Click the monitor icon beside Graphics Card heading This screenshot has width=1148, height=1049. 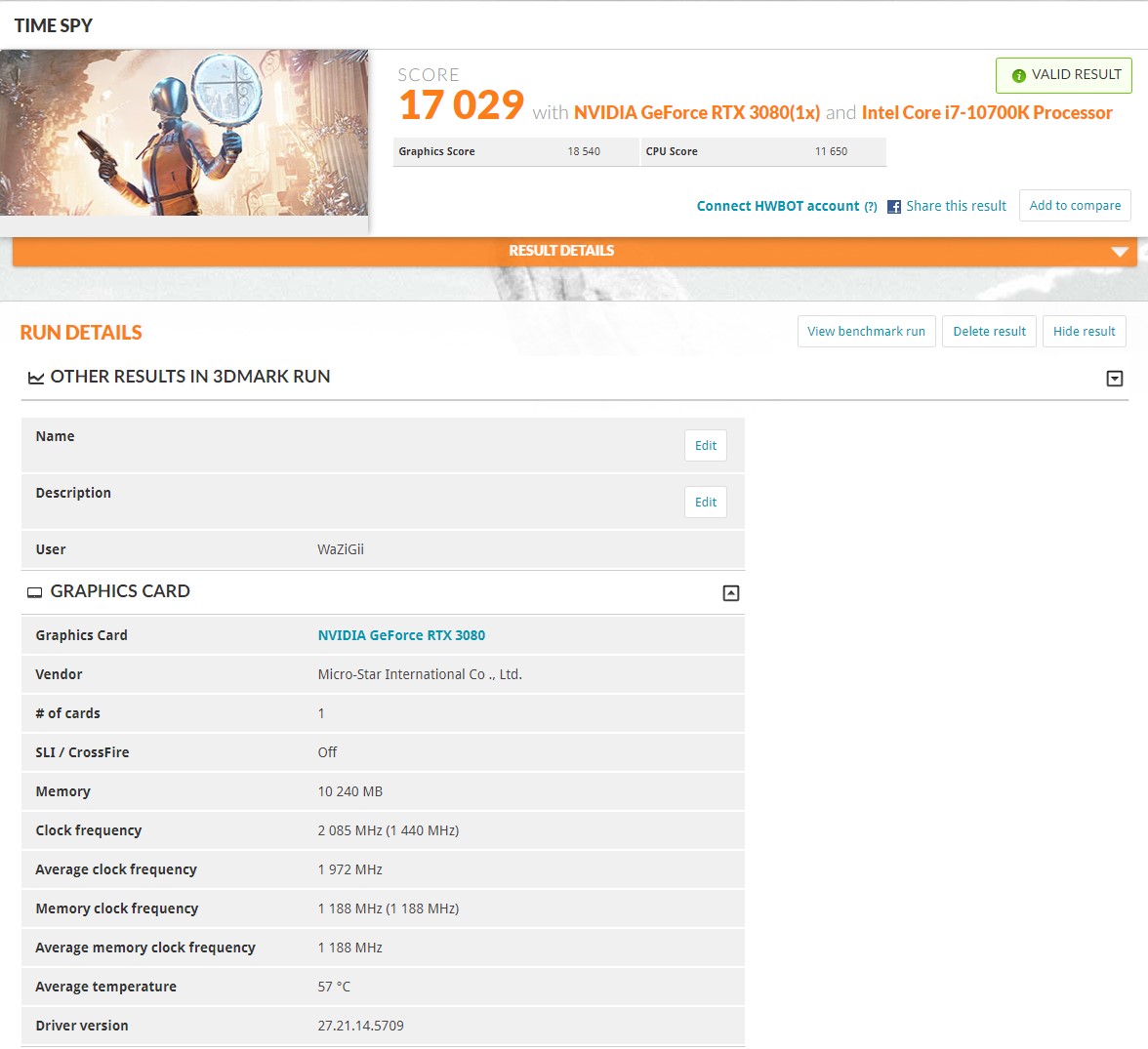(34, 592)
